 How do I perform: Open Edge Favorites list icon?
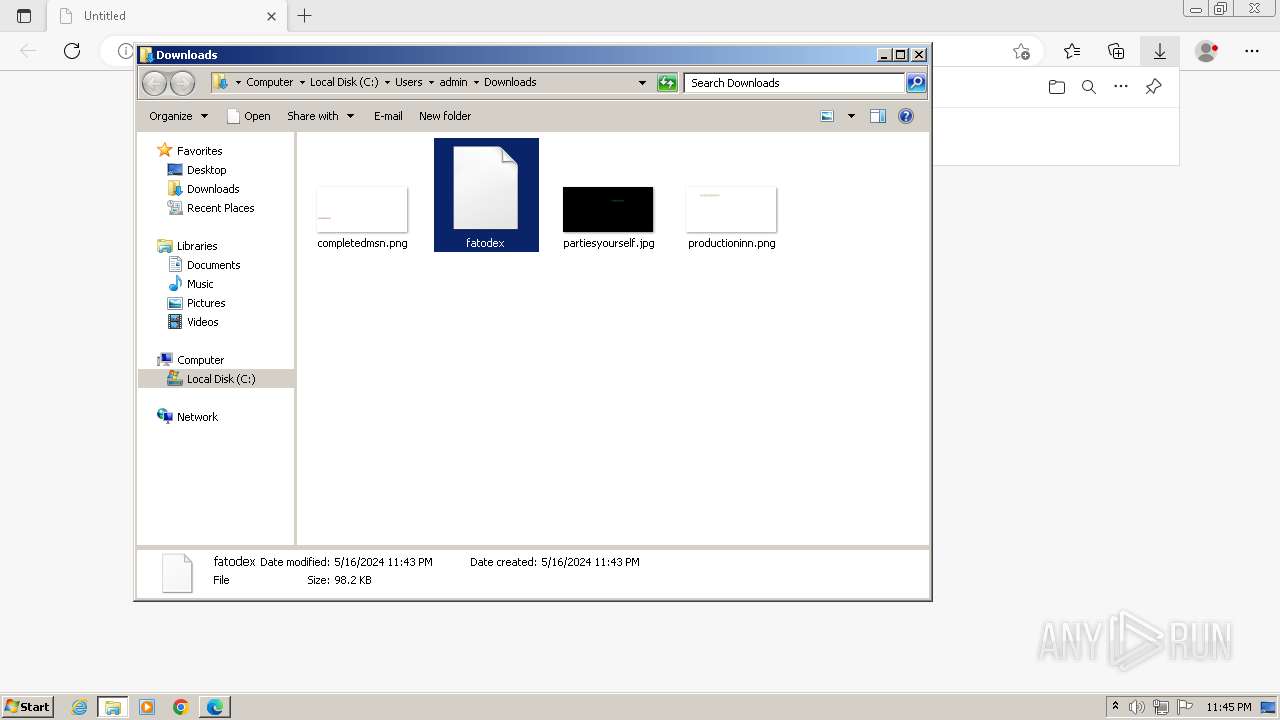[x=1072, y=51]
